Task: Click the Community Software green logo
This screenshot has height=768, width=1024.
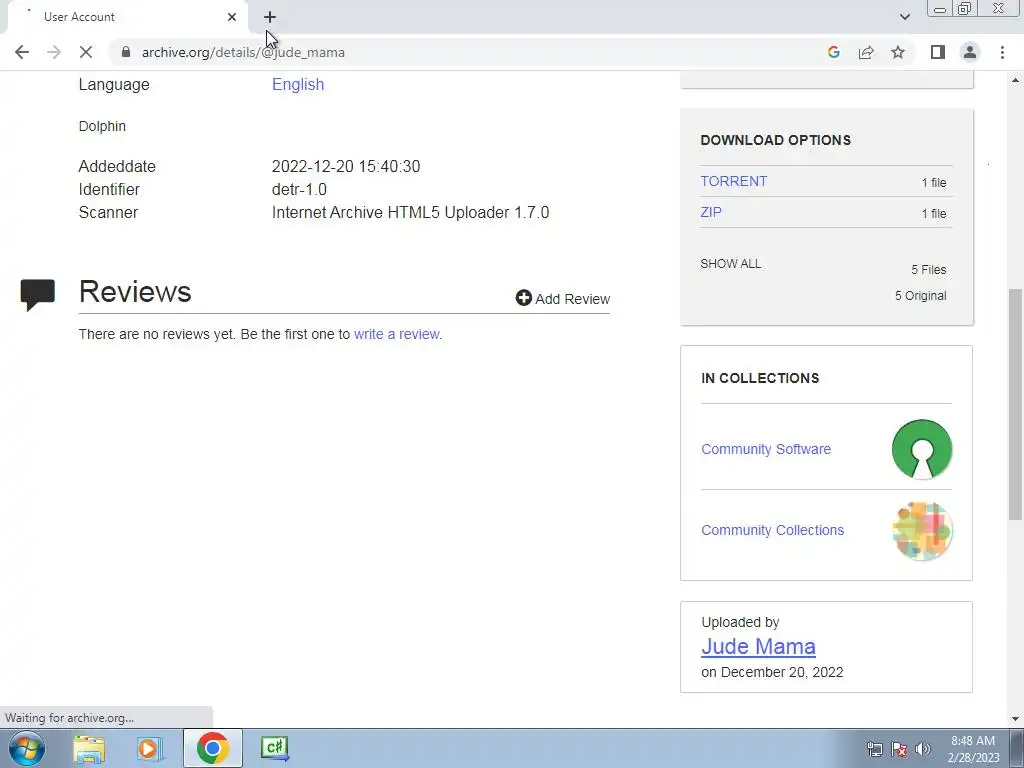Action: (921, 449)
